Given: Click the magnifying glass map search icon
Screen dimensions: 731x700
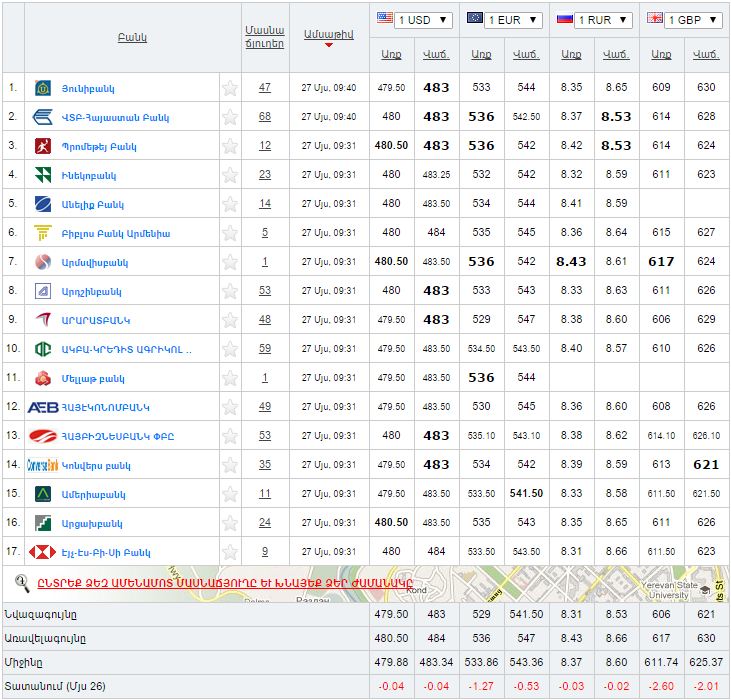Looking at the screenshot, I should [x=22, y=581].
